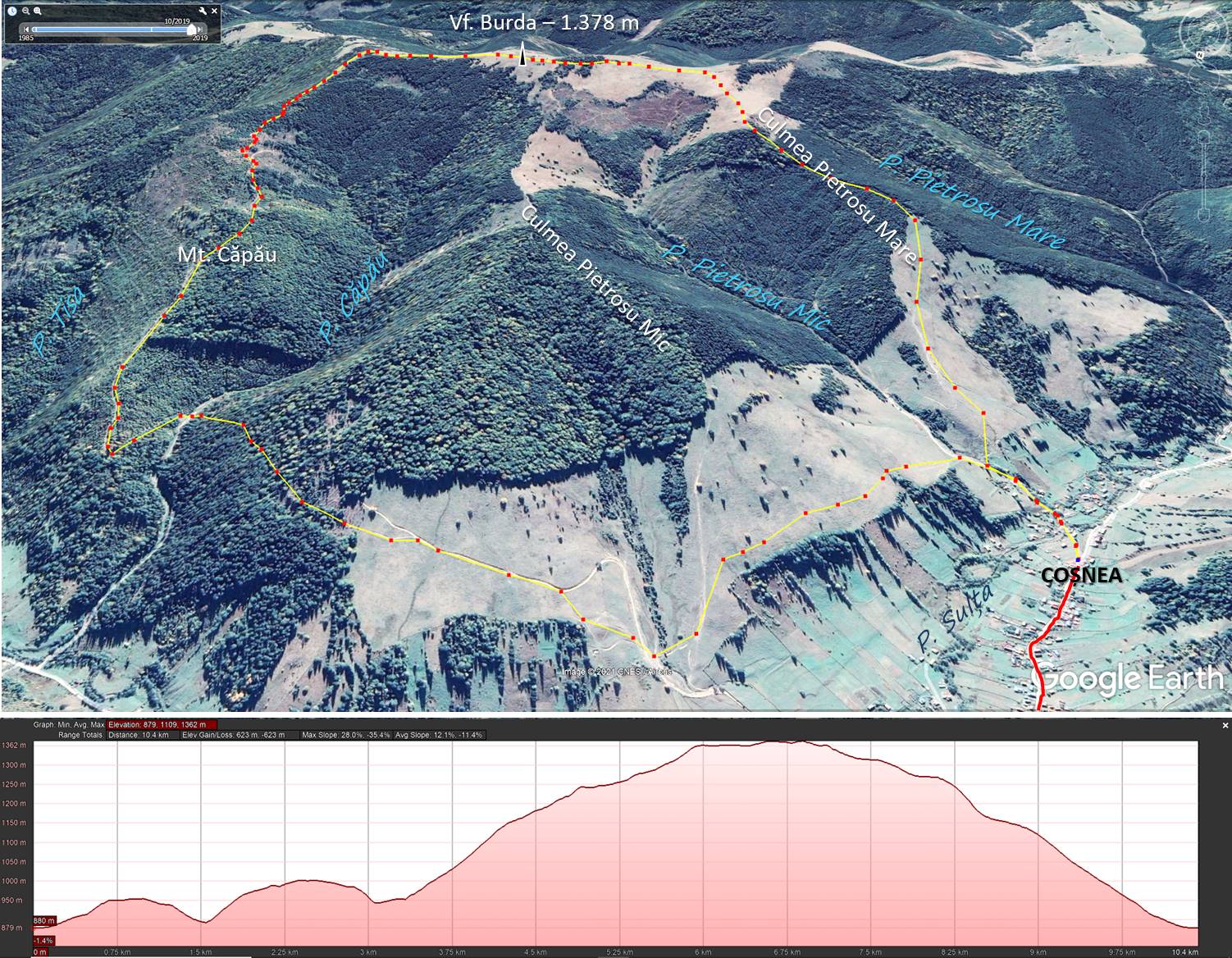Click the Distance 10.4 km readout

[x=139, y=735]
